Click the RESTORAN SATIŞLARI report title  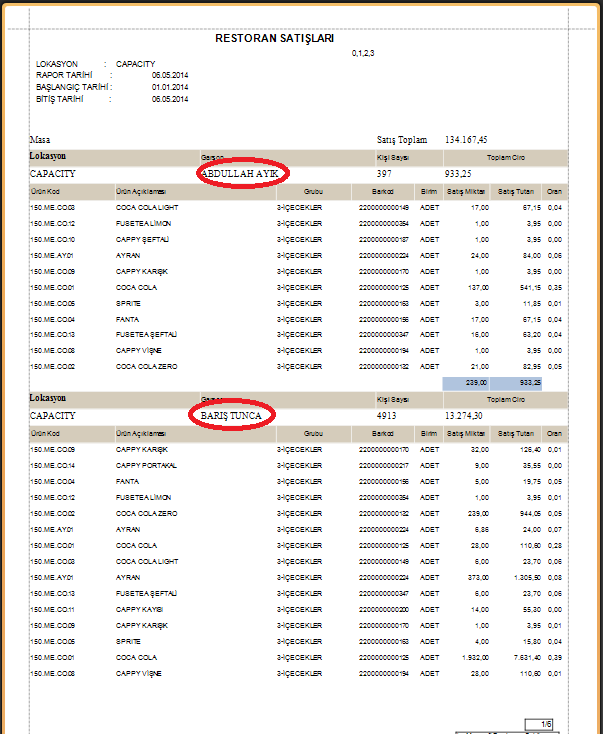tap(274, 38)
